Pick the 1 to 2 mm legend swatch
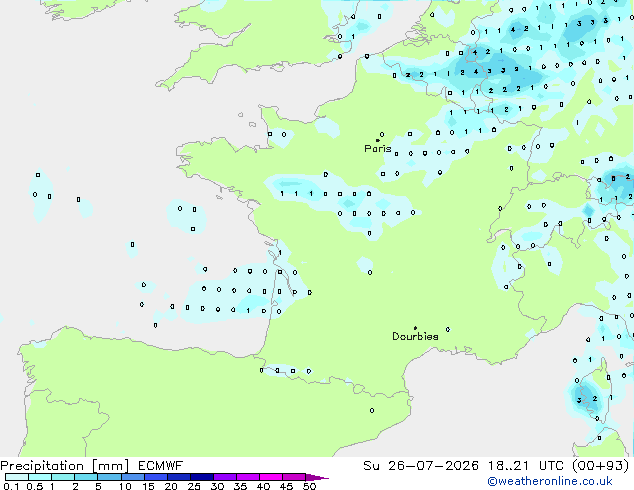Screen dimensions: 634x490 click(63, 477)
